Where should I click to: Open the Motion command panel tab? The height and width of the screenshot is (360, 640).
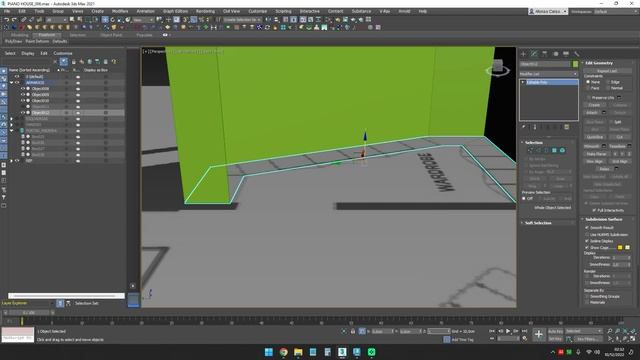[555, 54]
